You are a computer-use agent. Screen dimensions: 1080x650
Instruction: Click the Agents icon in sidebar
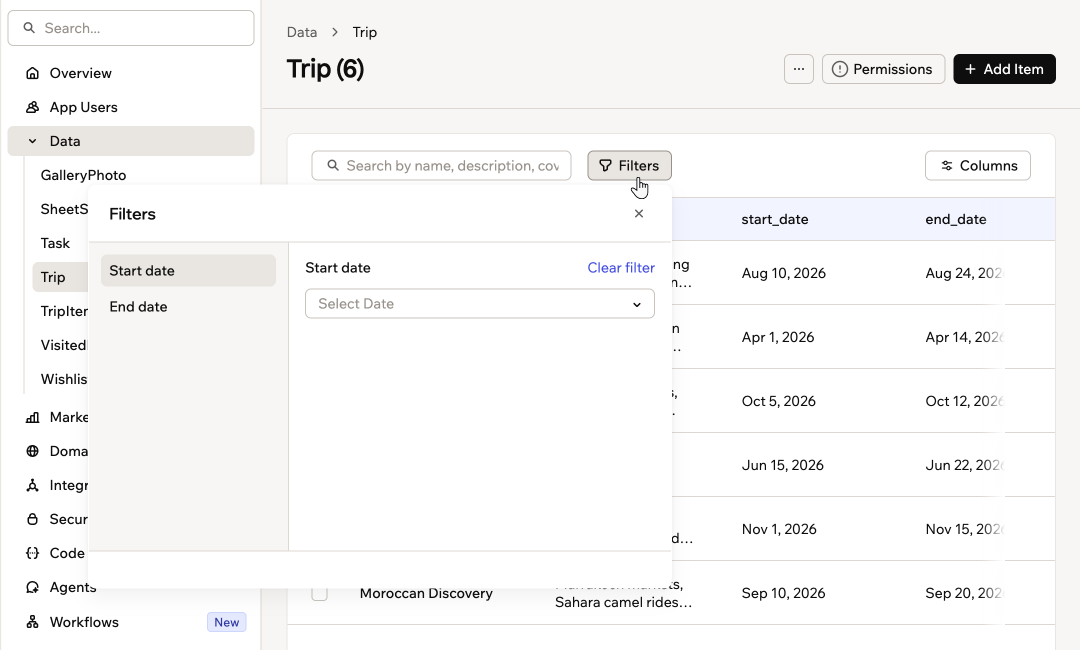(32, 587)
